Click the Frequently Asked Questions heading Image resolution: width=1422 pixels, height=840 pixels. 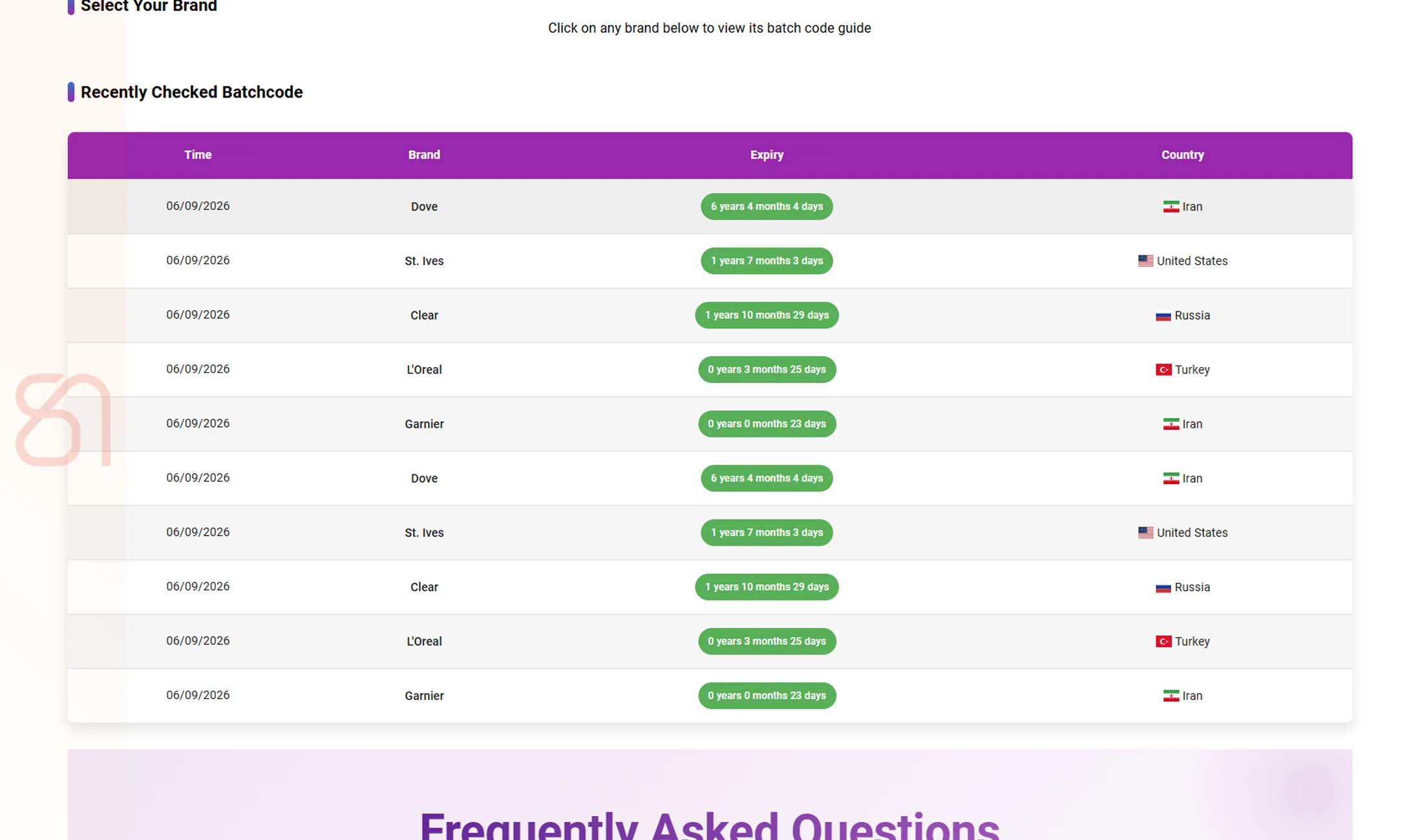(x=709, y=824)
